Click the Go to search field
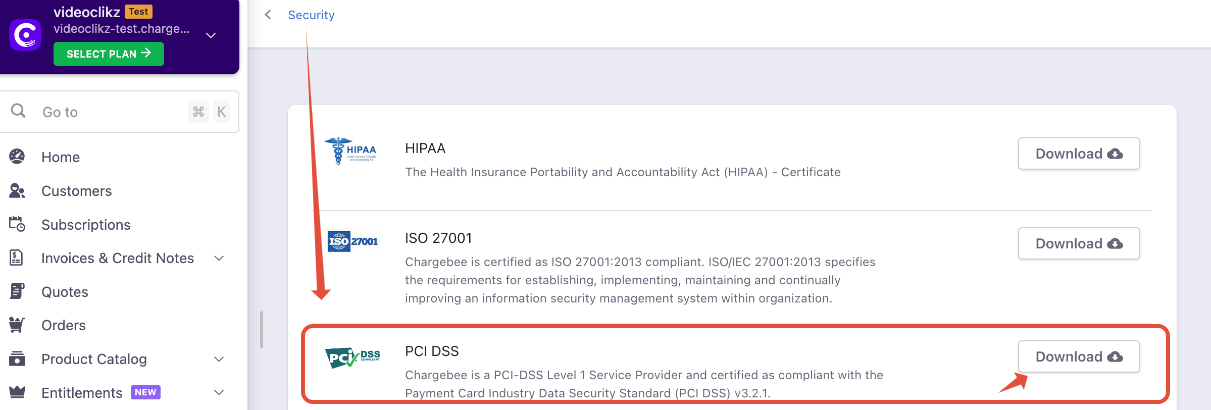The height and width of the screenshot is (410, 1211). (x=120, y=112)
